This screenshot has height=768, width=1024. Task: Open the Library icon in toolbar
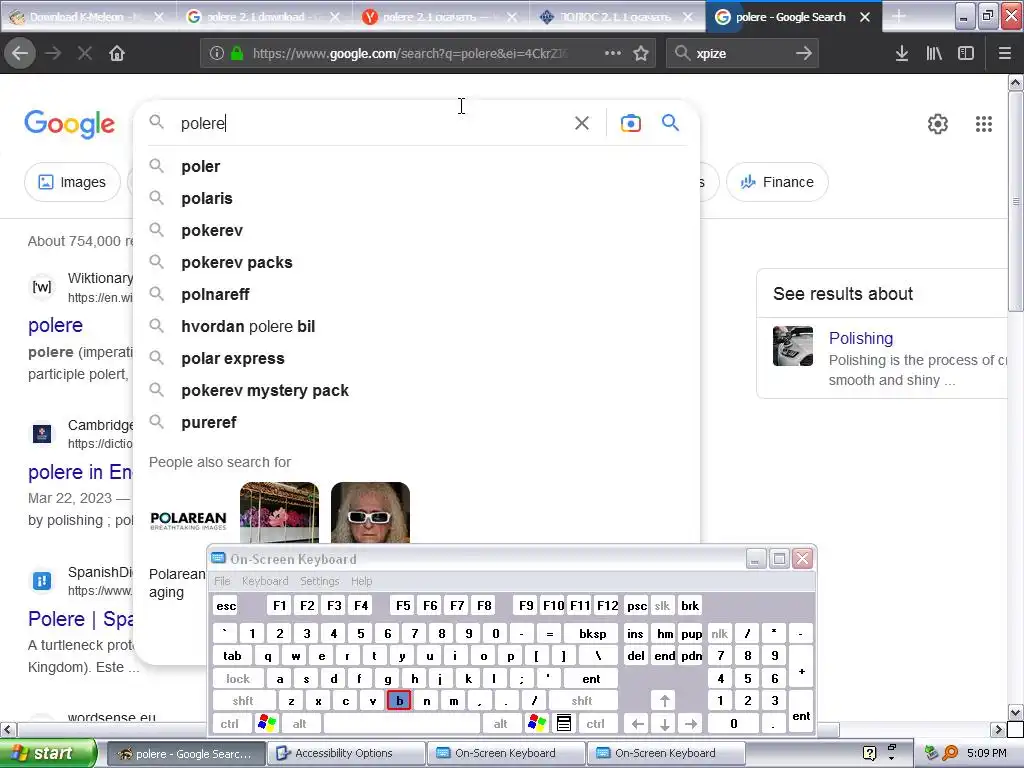pos(934,53)
